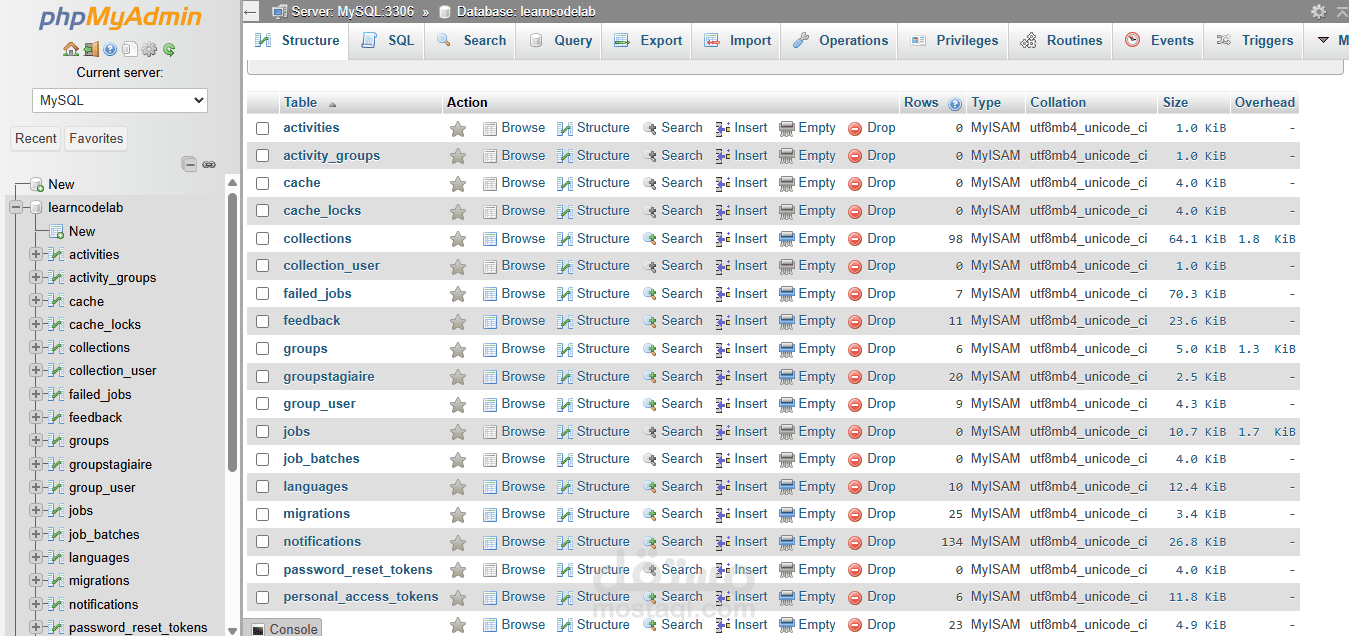Viewport: 1349px width, 636px height.
Task: Add collections table to favorites star
Action: click(458, 239)
